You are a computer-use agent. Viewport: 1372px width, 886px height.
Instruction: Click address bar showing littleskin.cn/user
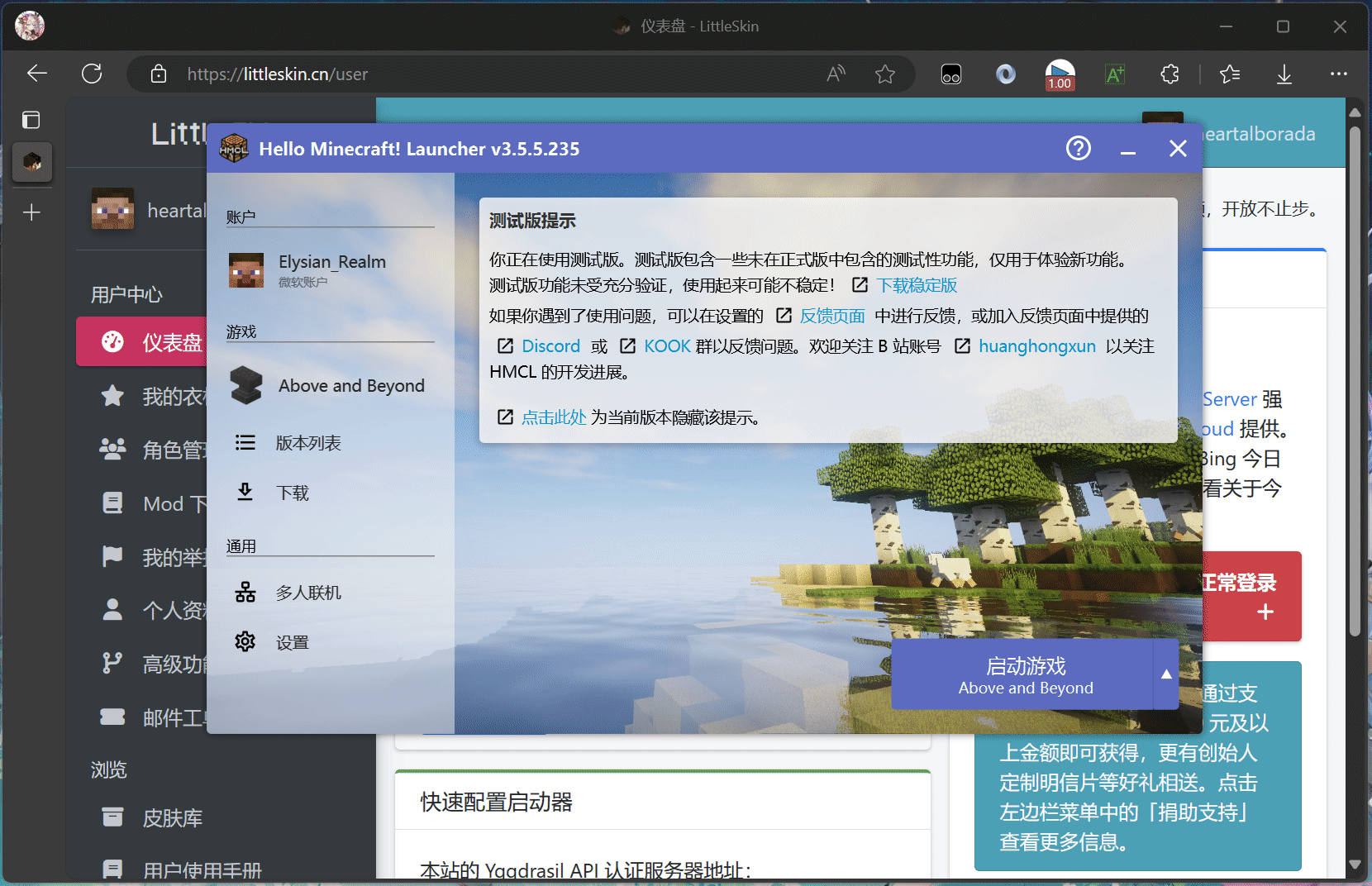pos(496,74)
